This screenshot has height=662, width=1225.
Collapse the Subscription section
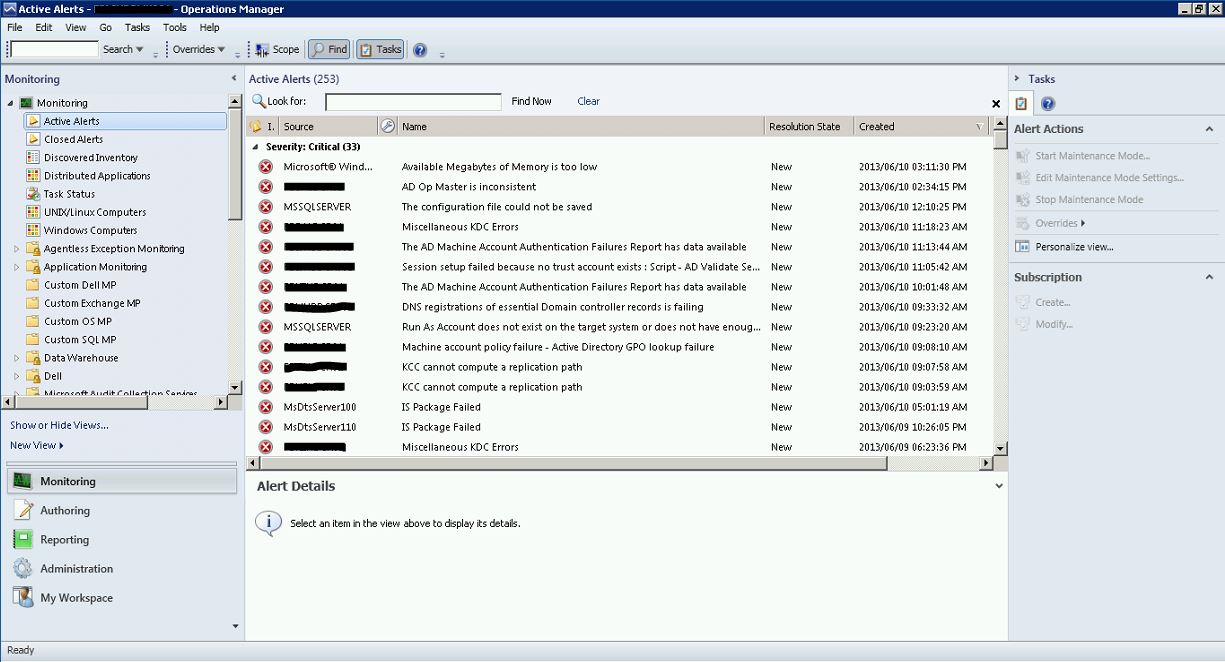pyautogui.click(x=1208, y=277)
